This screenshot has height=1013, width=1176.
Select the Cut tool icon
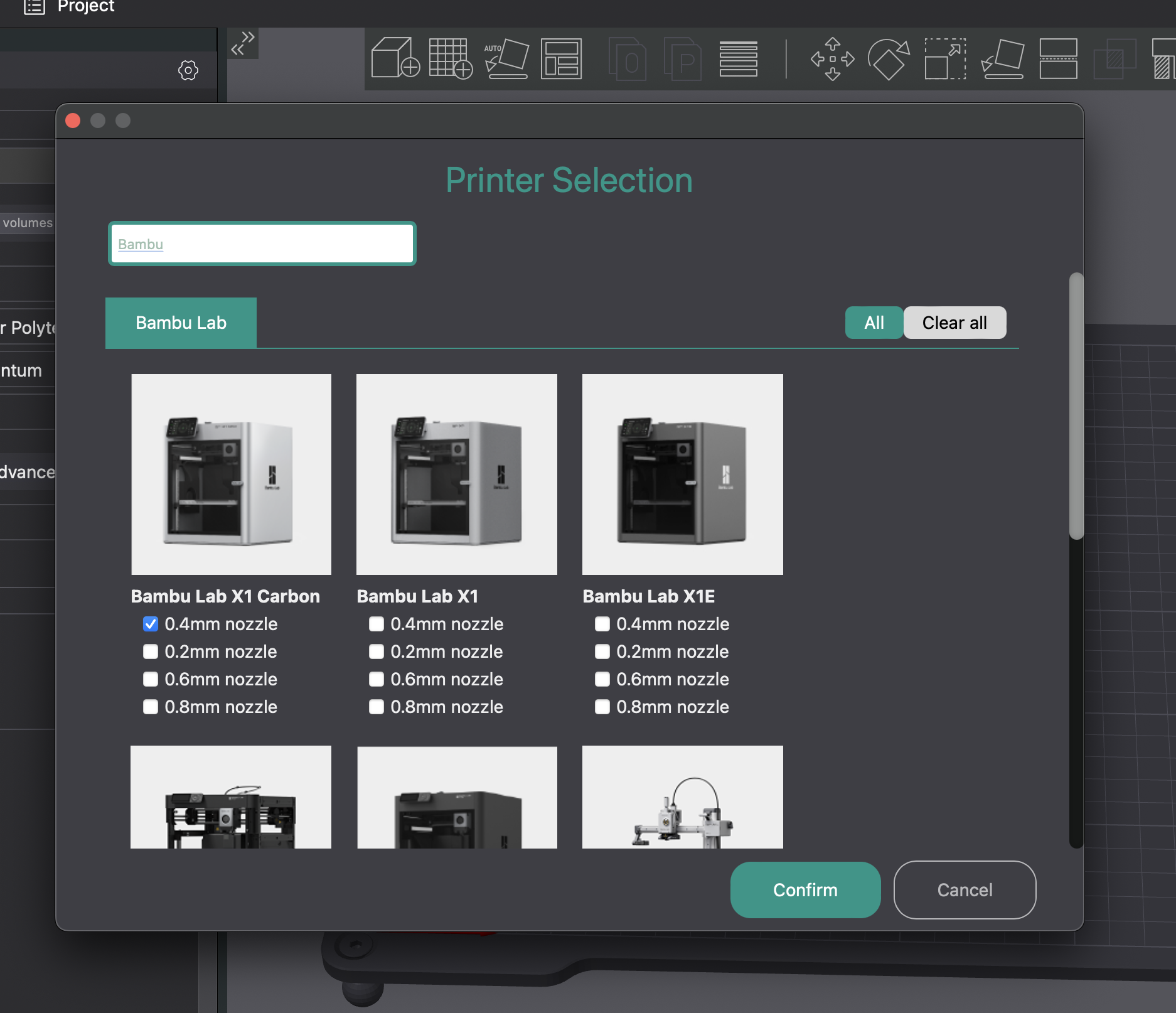[1059, 59]
